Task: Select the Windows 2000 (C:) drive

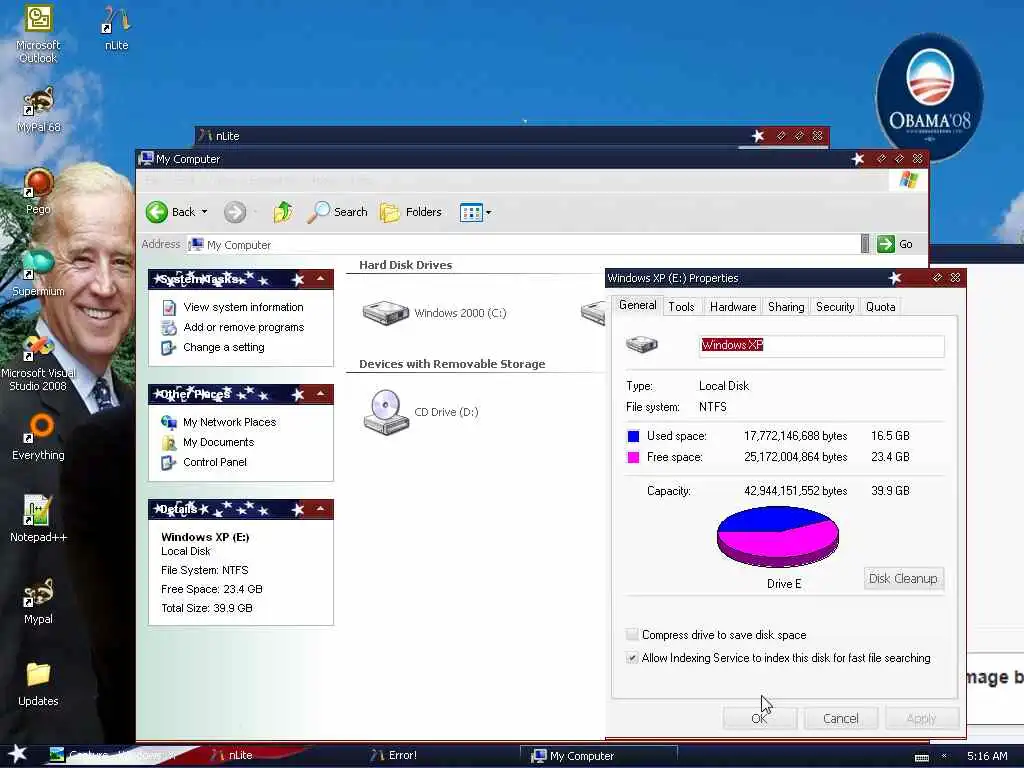Action: (434, 313)
